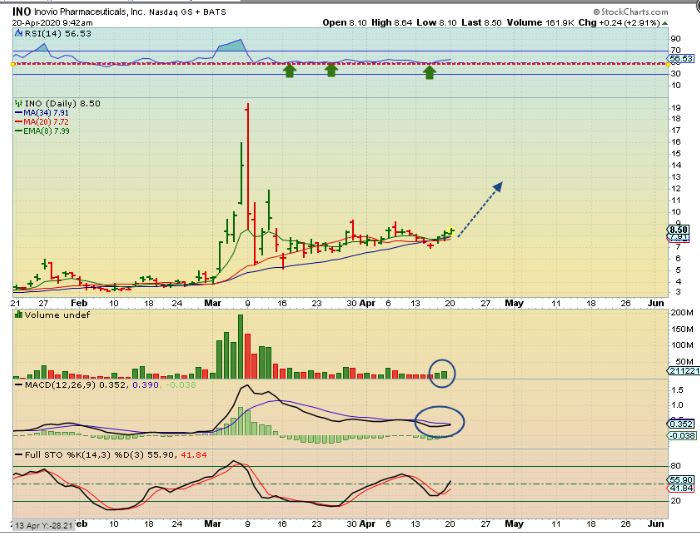The height and width of the screenshot is (533, 700).
Task: Click the volume bars icon beside Volume undef
Action: point(19,315)
